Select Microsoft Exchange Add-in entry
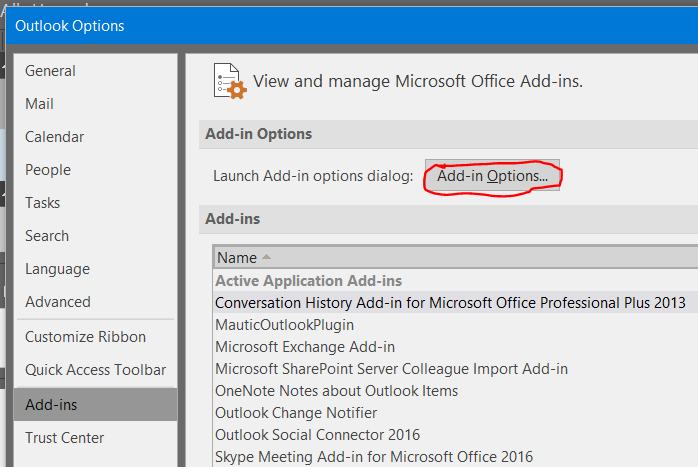This screenshot has height=467, width=698. point(305,347)
